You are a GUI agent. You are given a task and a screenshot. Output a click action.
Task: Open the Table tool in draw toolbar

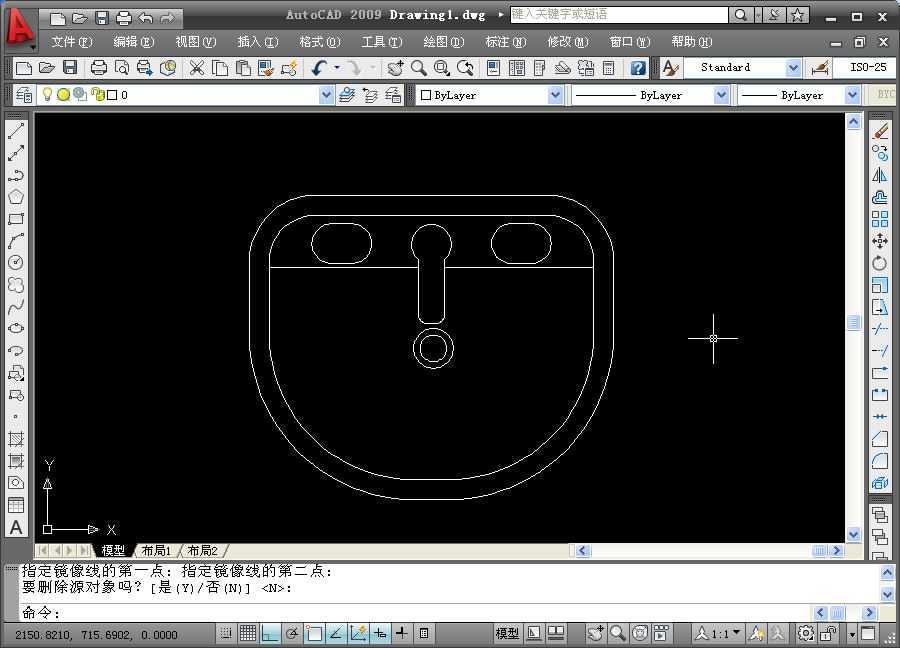(16, 505)
